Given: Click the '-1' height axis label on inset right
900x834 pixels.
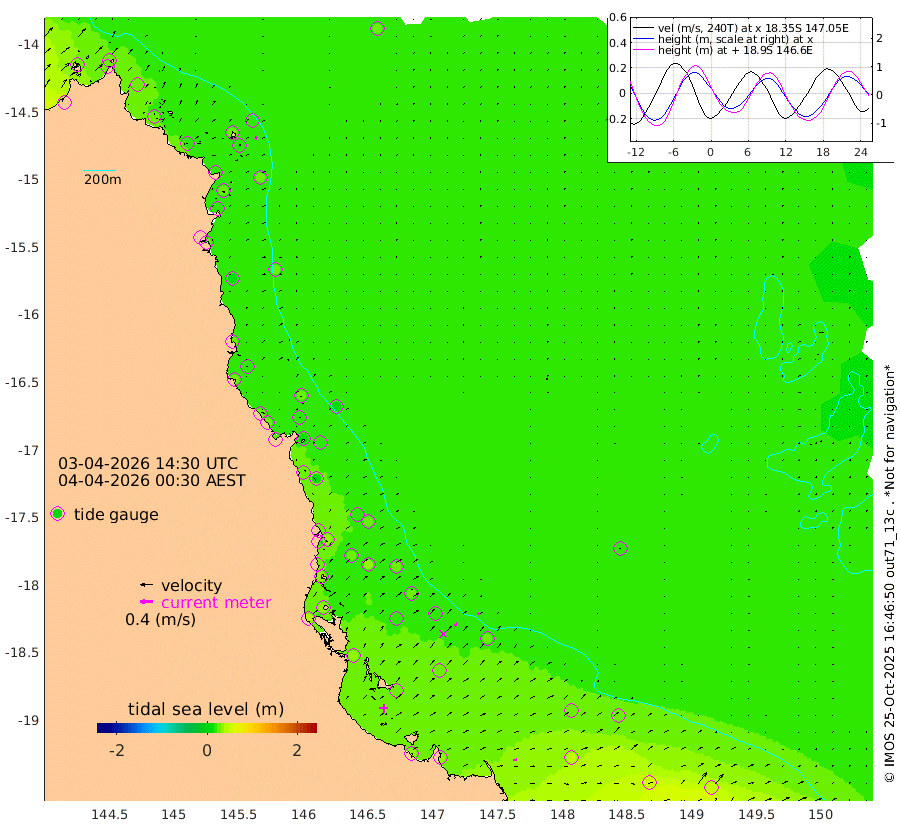Looking at the screenshot, I should (x=882, y=123).
